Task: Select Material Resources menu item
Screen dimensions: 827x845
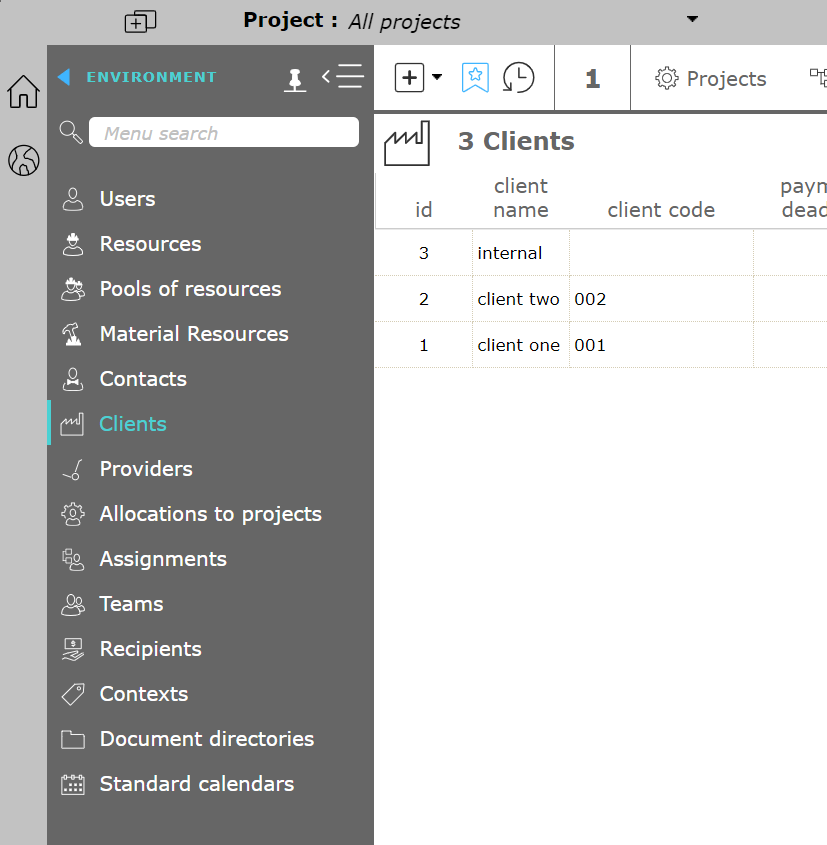Action: pyautogui.click(x=194, y=334)
